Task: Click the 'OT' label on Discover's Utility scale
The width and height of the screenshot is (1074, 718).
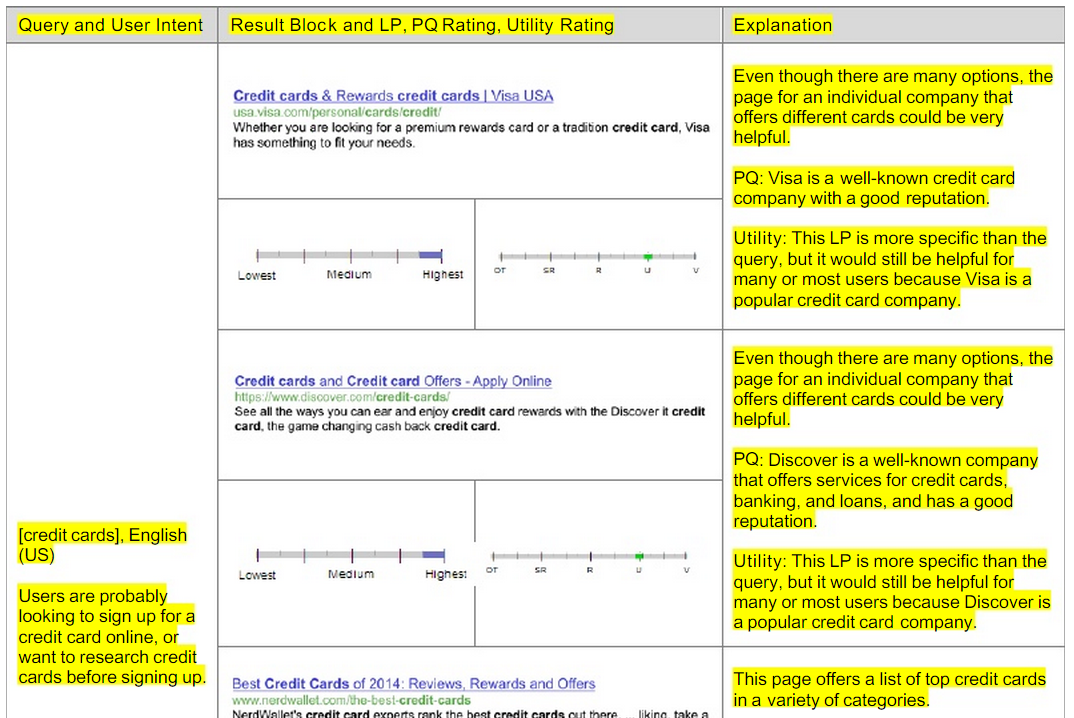Action: click(492, 570)
